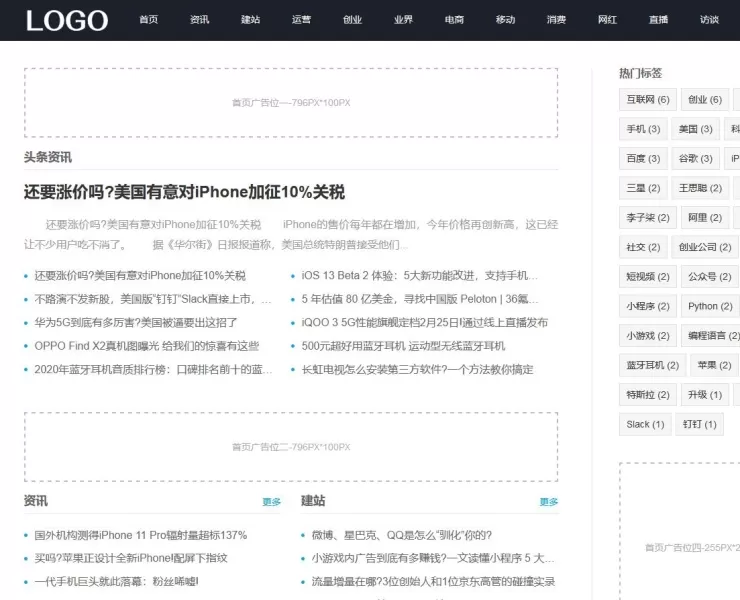This screenshot has height=600, width=740.
Task: Click 更多 next to the 建站 section
Action: click(548, 502)
